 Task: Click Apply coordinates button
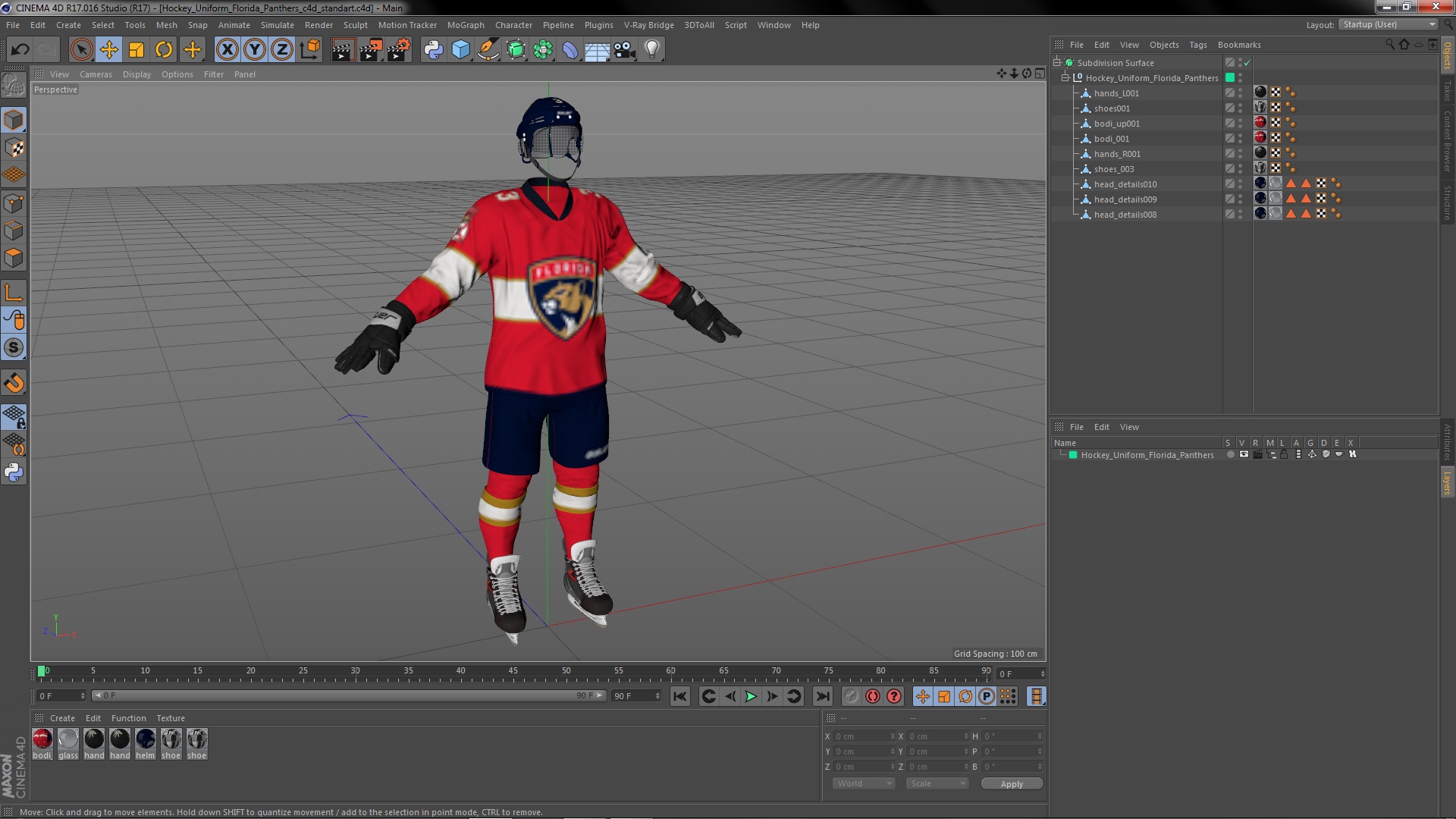[1012, 783]
